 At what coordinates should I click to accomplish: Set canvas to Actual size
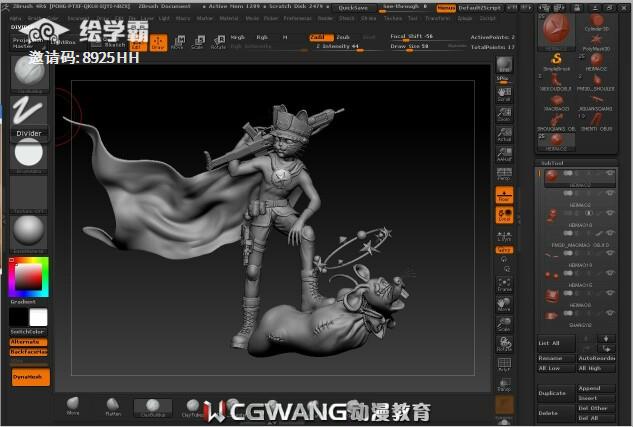click(x=504, y=134)
